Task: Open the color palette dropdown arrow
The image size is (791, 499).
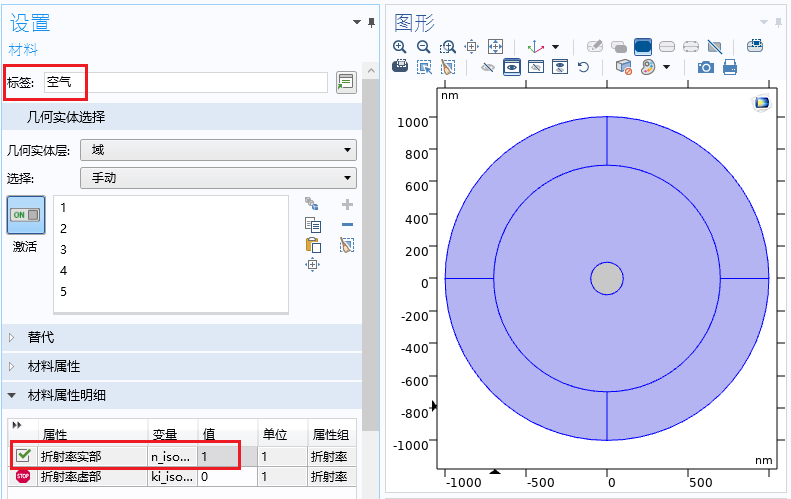Action: (x=666, y=67)
